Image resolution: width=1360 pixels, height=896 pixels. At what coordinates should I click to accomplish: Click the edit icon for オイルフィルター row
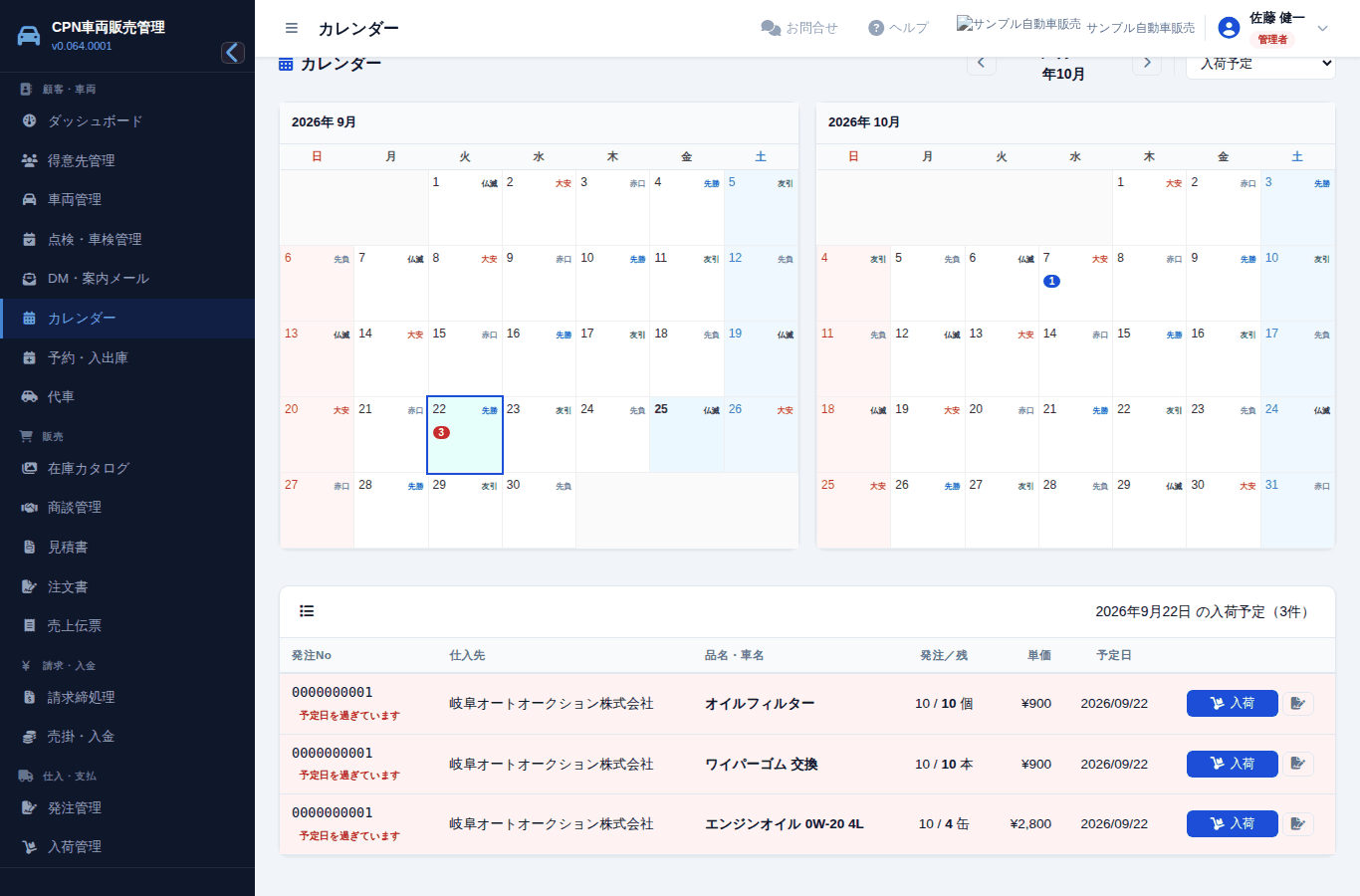tap(1297, 704)
